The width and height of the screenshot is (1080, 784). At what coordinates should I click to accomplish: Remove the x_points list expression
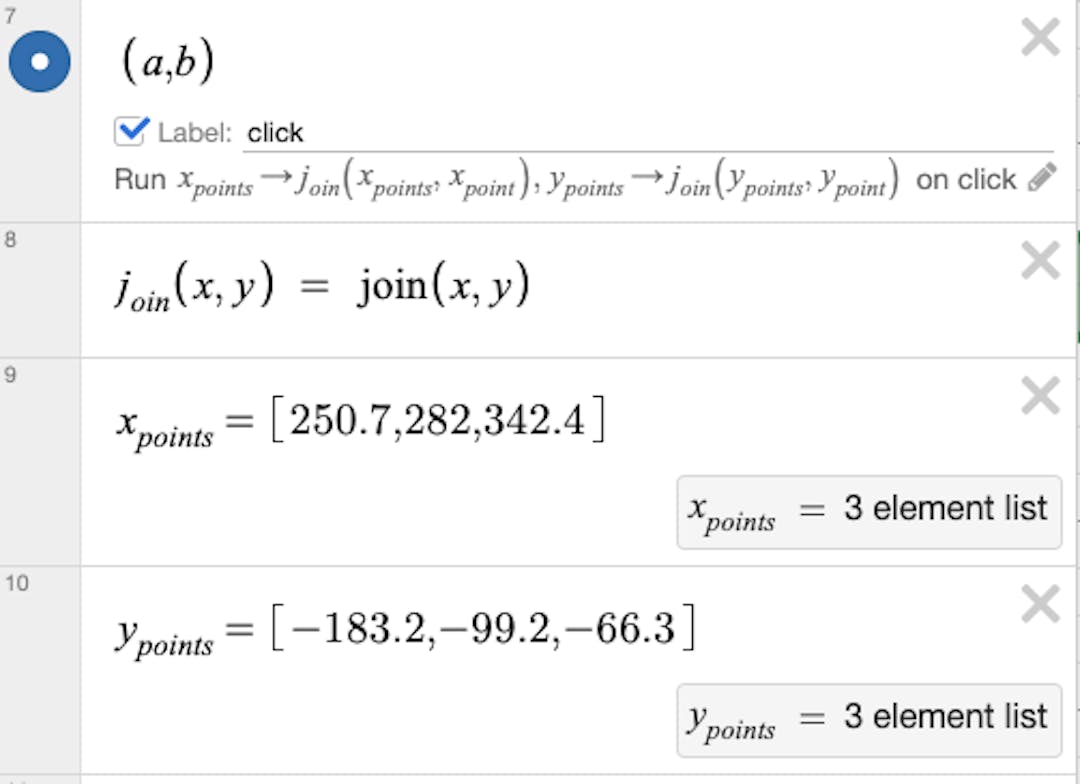pyautogui.click(x=1040, y=396)
